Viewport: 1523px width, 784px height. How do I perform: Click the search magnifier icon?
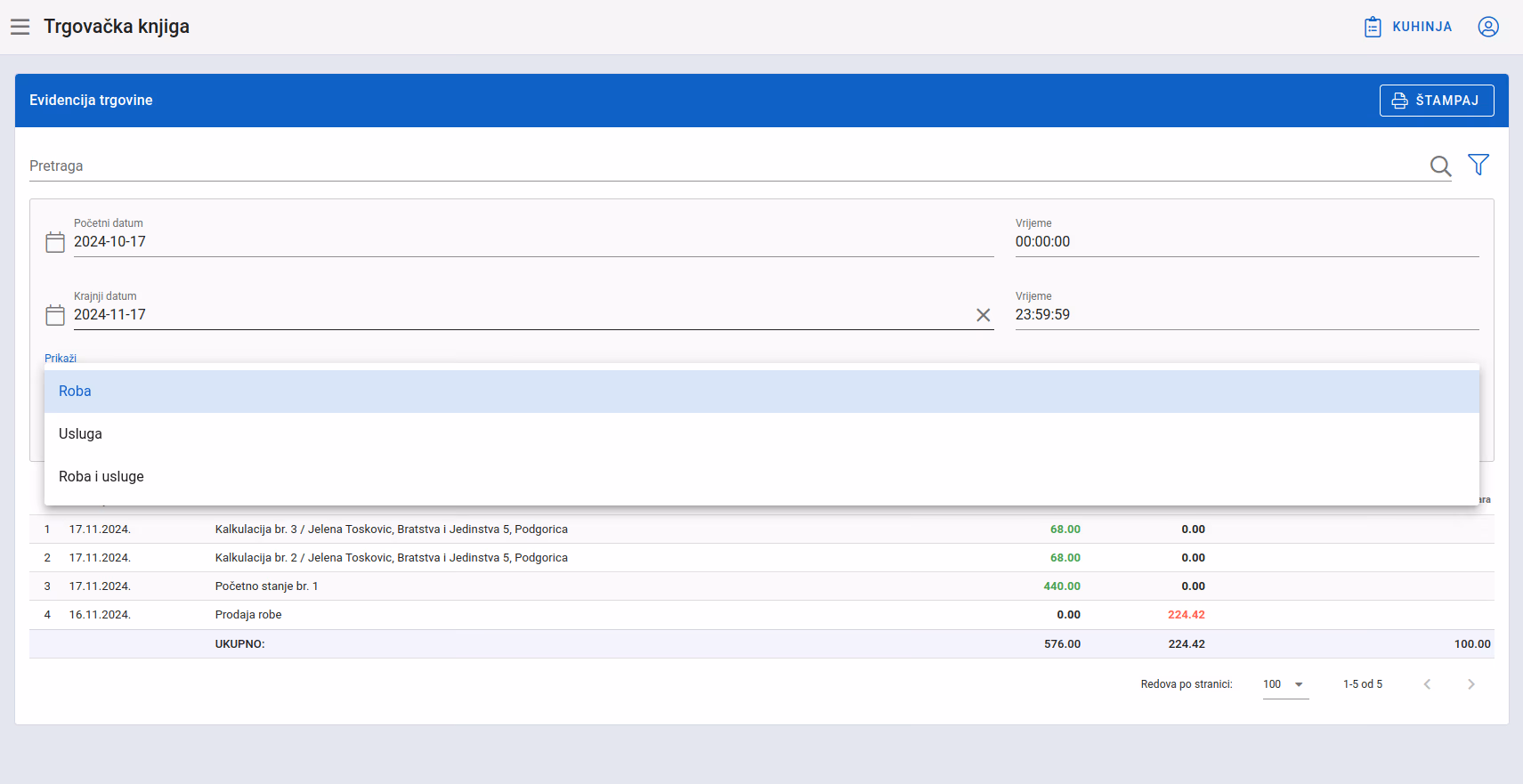coord(1440,166)
